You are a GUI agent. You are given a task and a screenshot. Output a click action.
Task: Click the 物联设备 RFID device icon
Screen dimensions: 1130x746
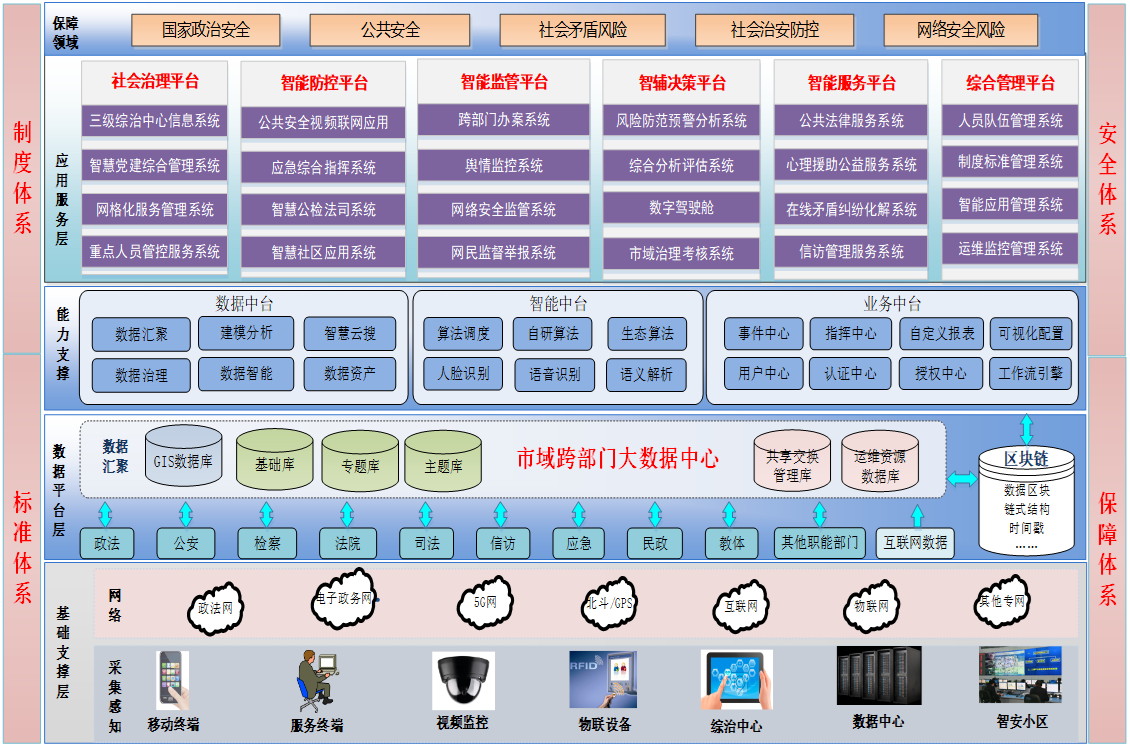[603, 680]
